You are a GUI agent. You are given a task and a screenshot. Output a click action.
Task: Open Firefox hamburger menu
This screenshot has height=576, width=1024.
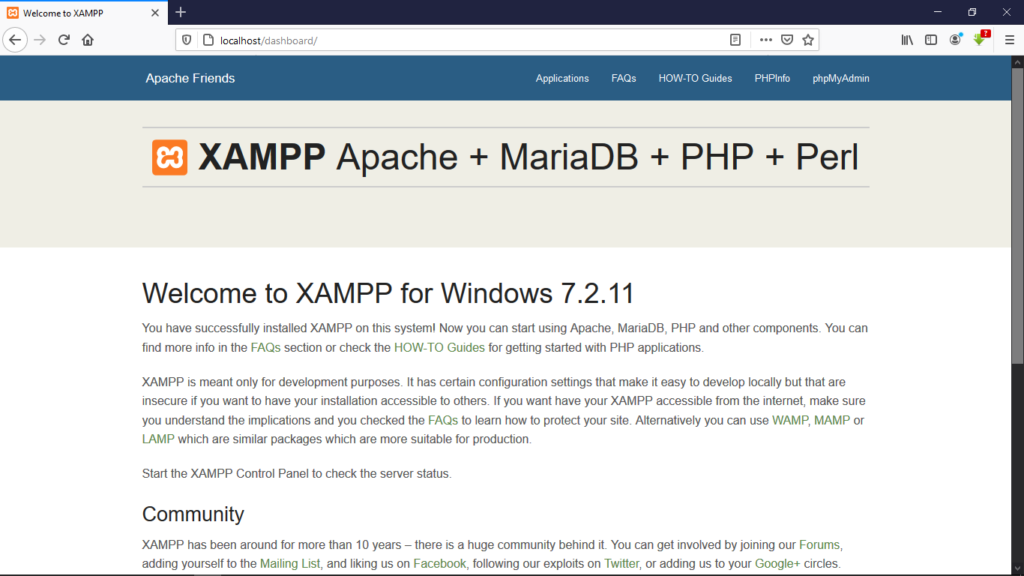point(1010,40)
